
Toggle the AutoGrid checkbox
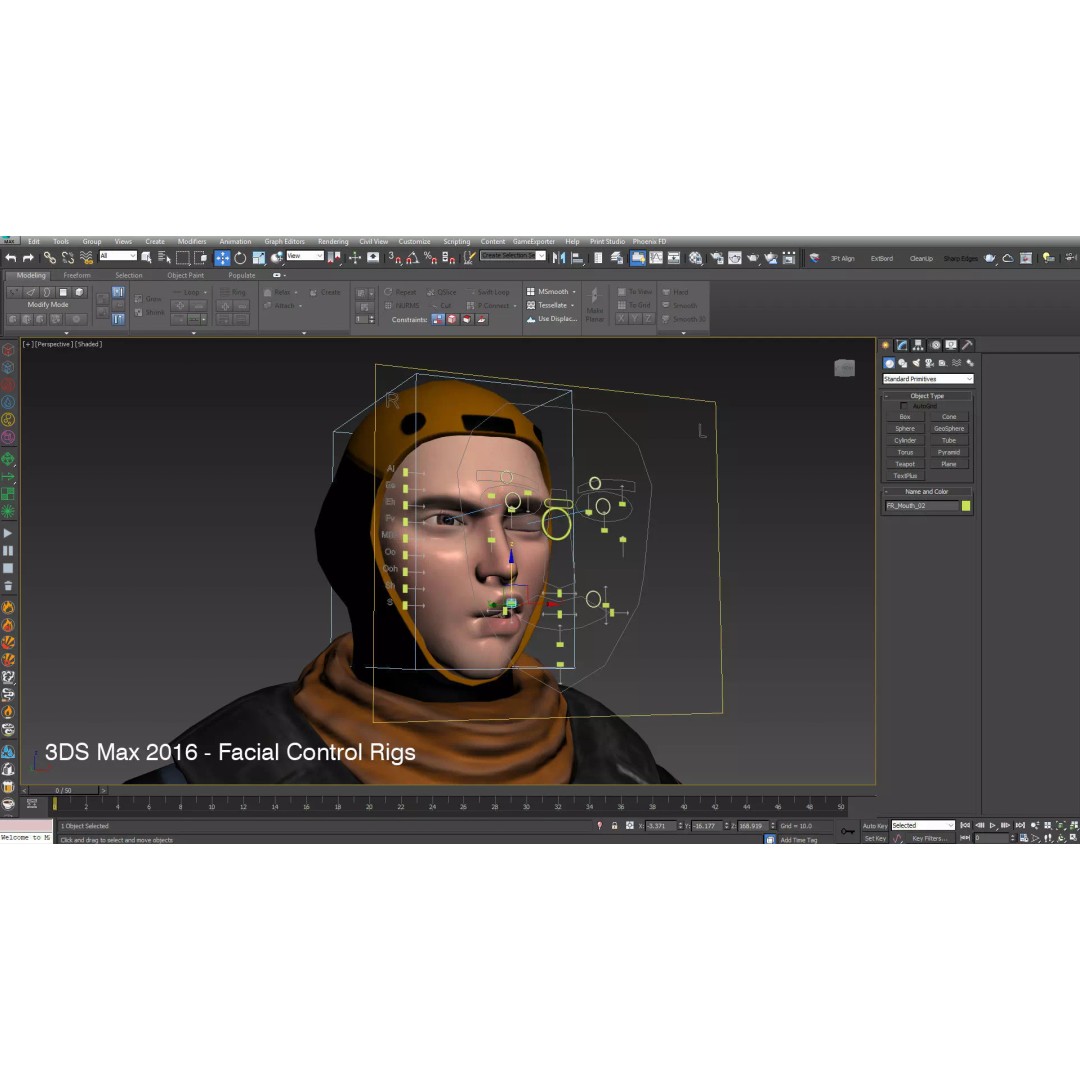click(x=904, y=406)
